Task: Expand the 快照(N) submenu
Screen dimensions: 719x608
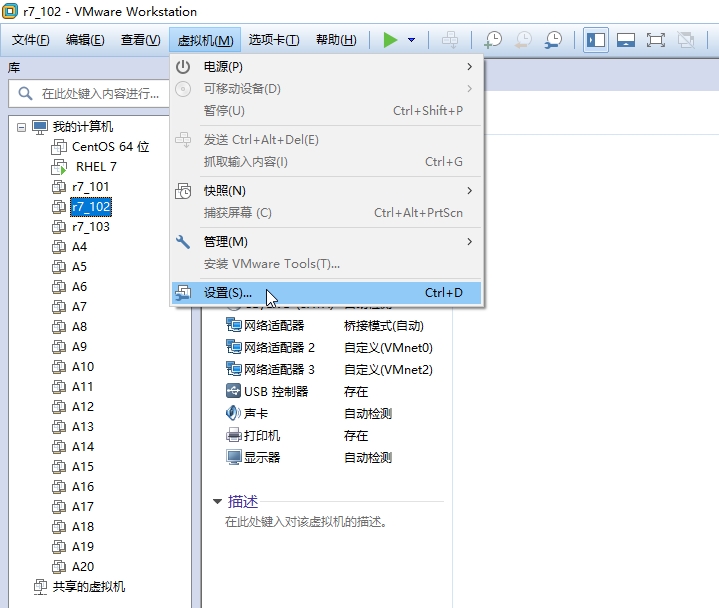Action: [x=326, y=191]
